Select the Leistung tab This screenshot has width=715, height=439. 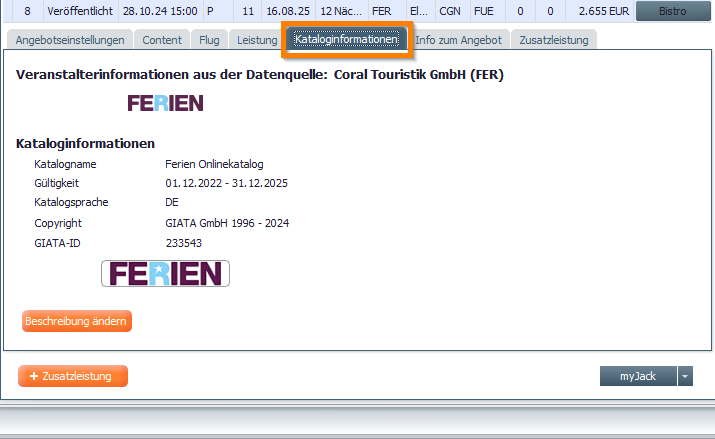click(257, 40)
